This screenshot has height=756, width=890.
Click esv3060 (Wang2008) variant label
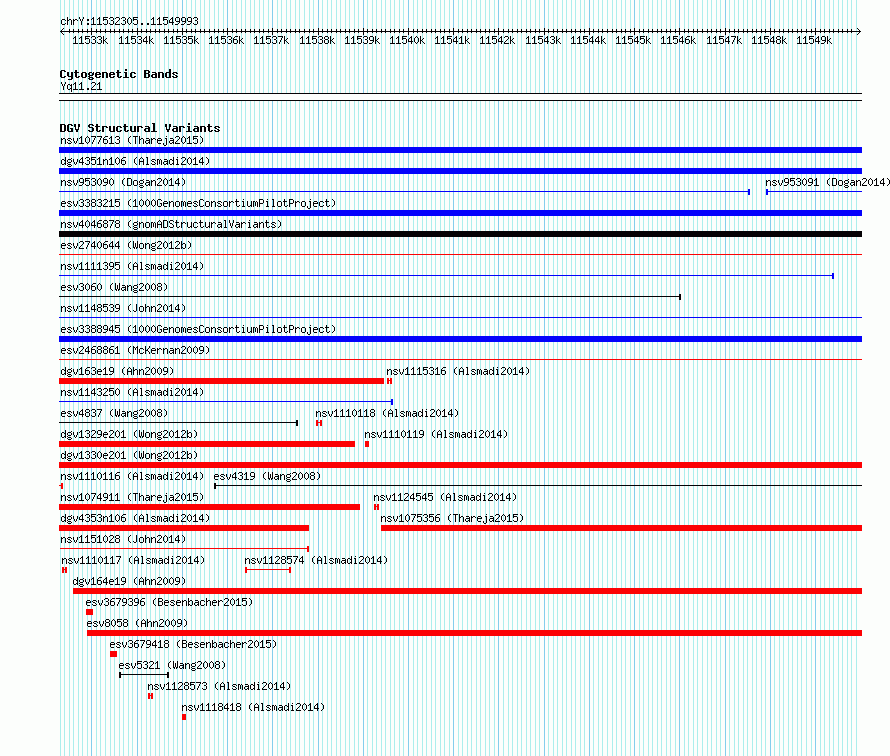point(114,287)
